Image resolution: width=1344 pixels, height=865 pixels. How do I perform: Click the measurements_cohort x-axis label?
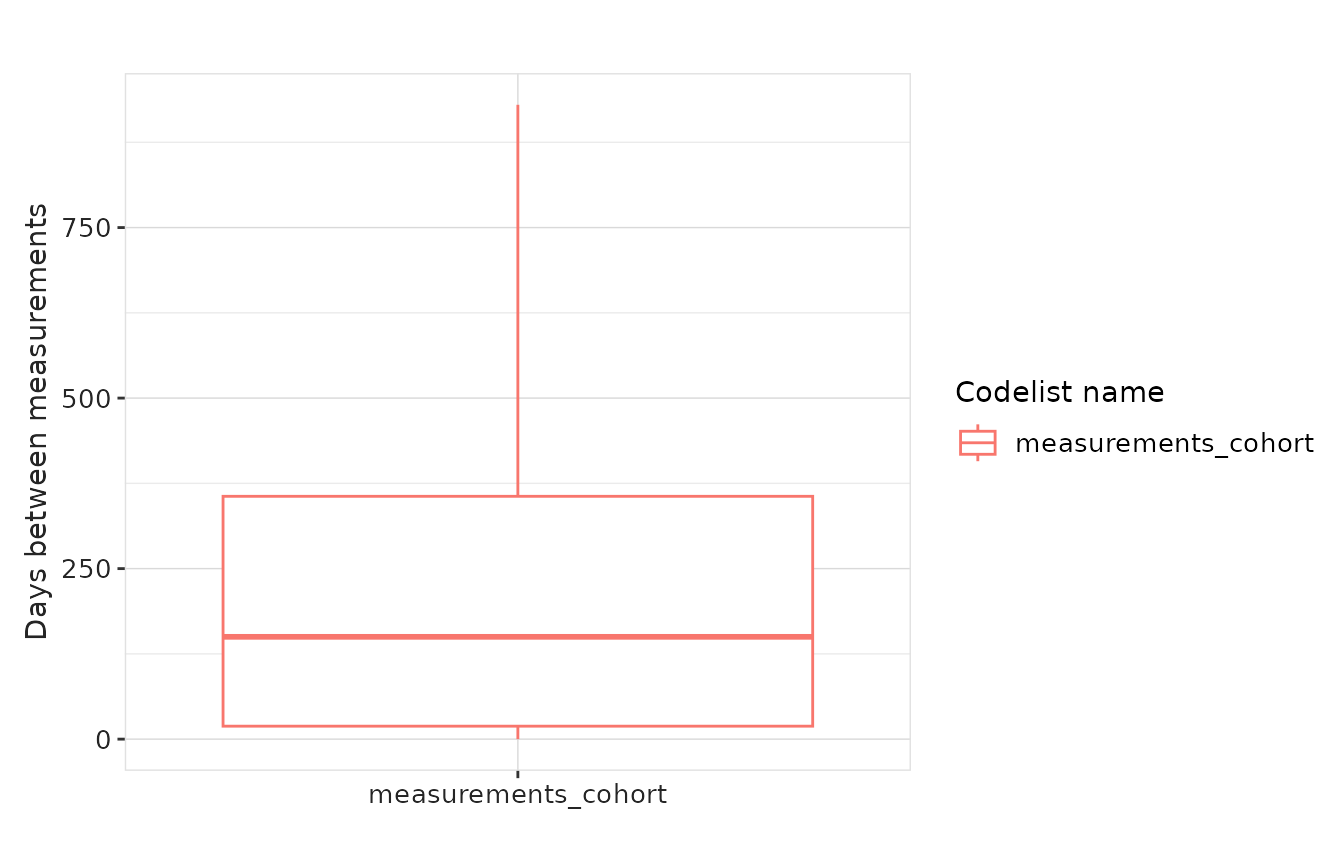pyautogui.click(x=517, y=796)
